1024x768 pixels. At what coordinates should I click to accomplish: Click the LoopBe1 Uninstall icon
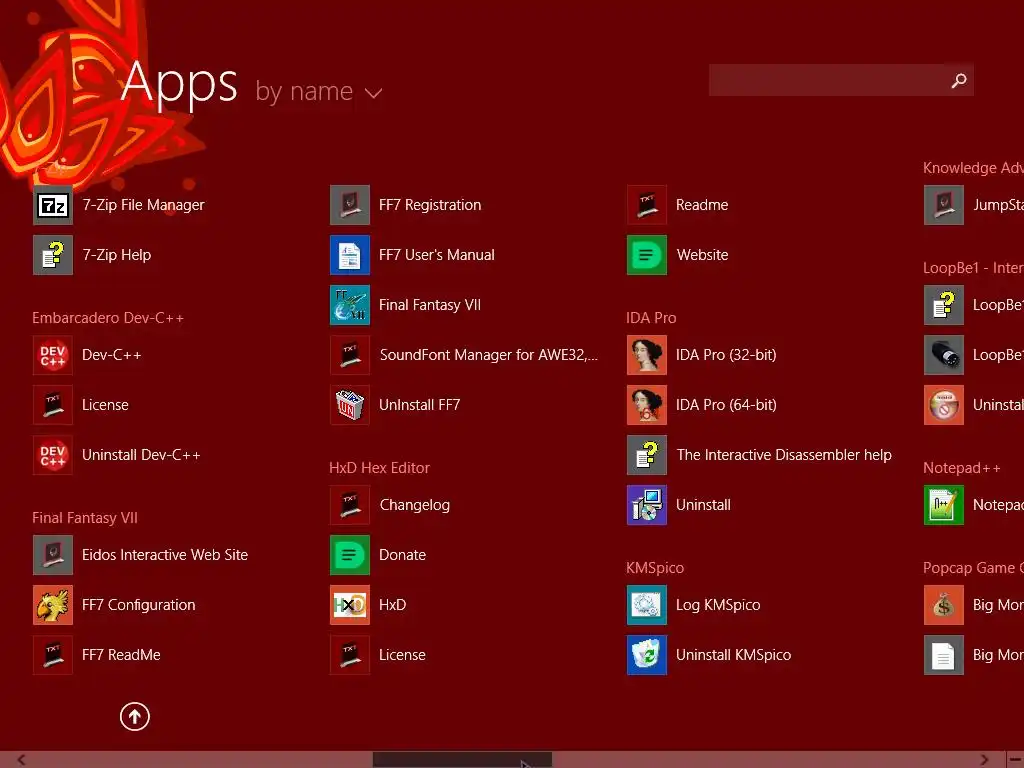point(944,405)
